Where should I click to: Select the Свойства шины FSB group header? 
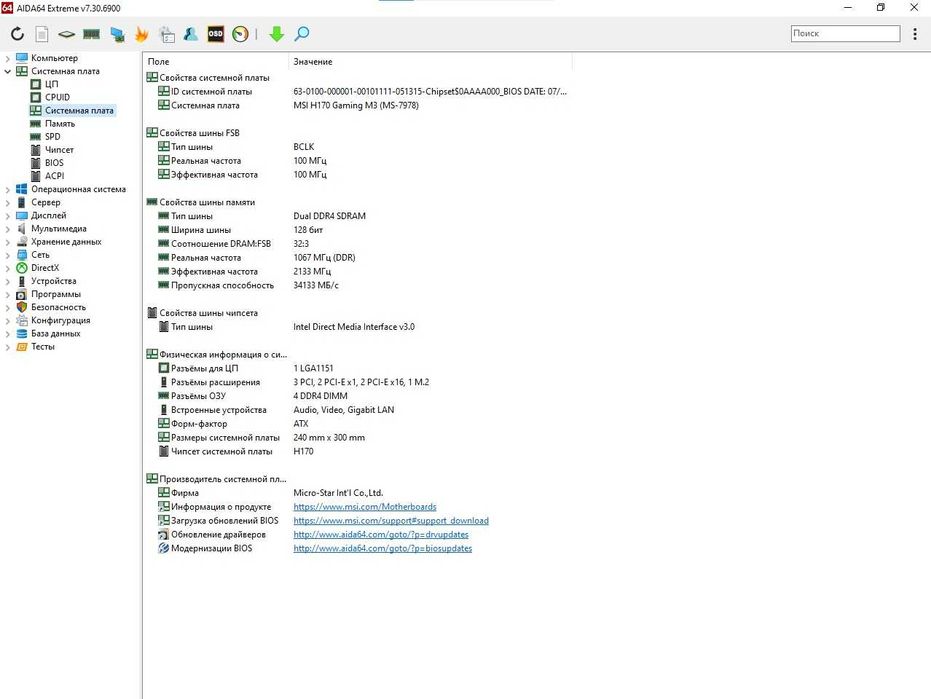tap(193, 133)
